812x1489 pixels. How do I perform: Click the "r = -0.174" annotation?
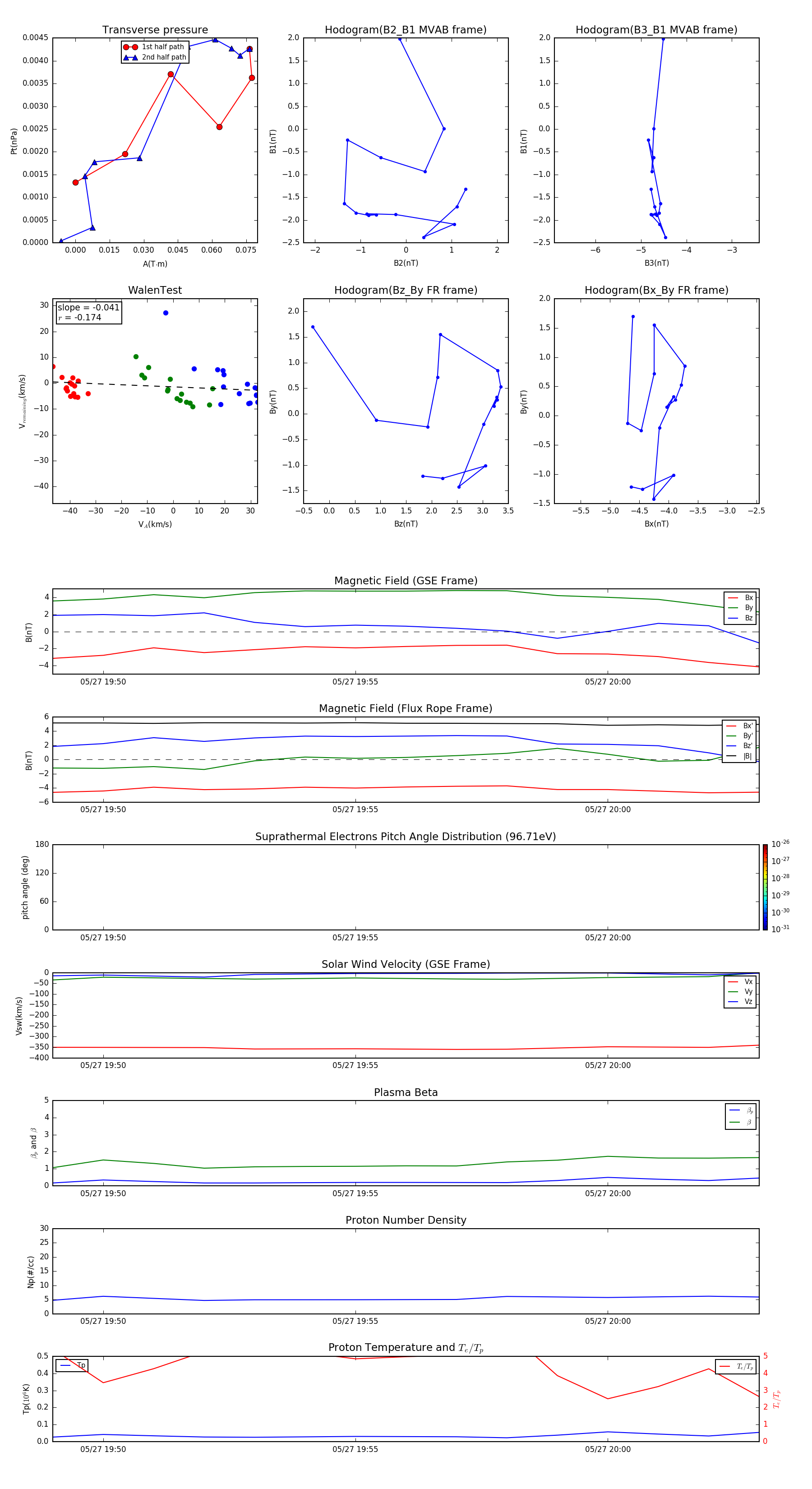coord(80,317)
